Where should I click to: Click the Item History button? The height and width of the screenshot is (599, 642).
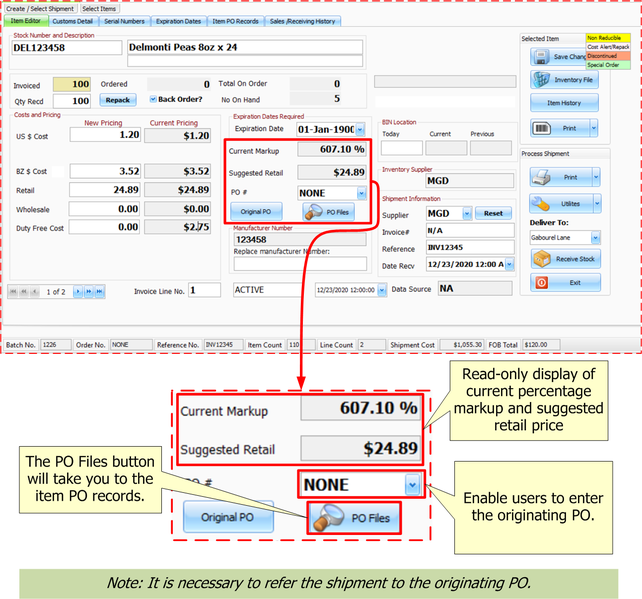[564, 103]
